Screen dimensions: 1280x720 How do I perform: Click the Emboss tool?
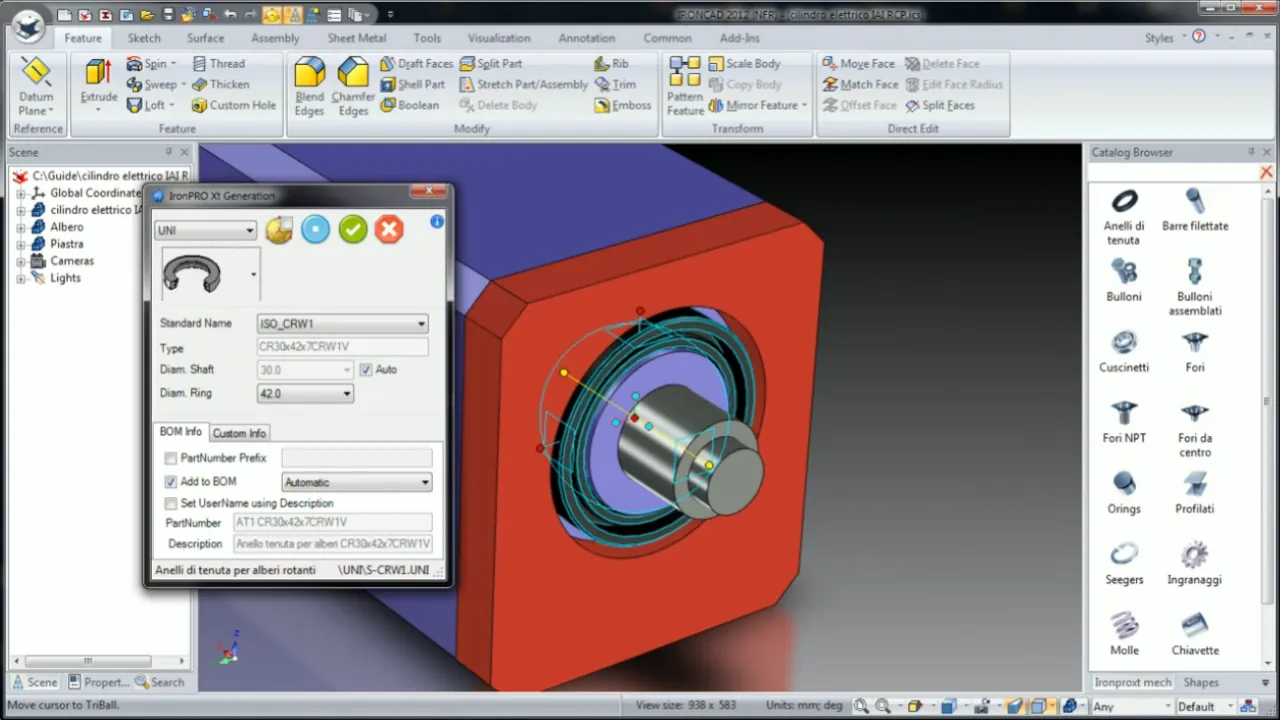pyautogui.click(x=623, y=105)
